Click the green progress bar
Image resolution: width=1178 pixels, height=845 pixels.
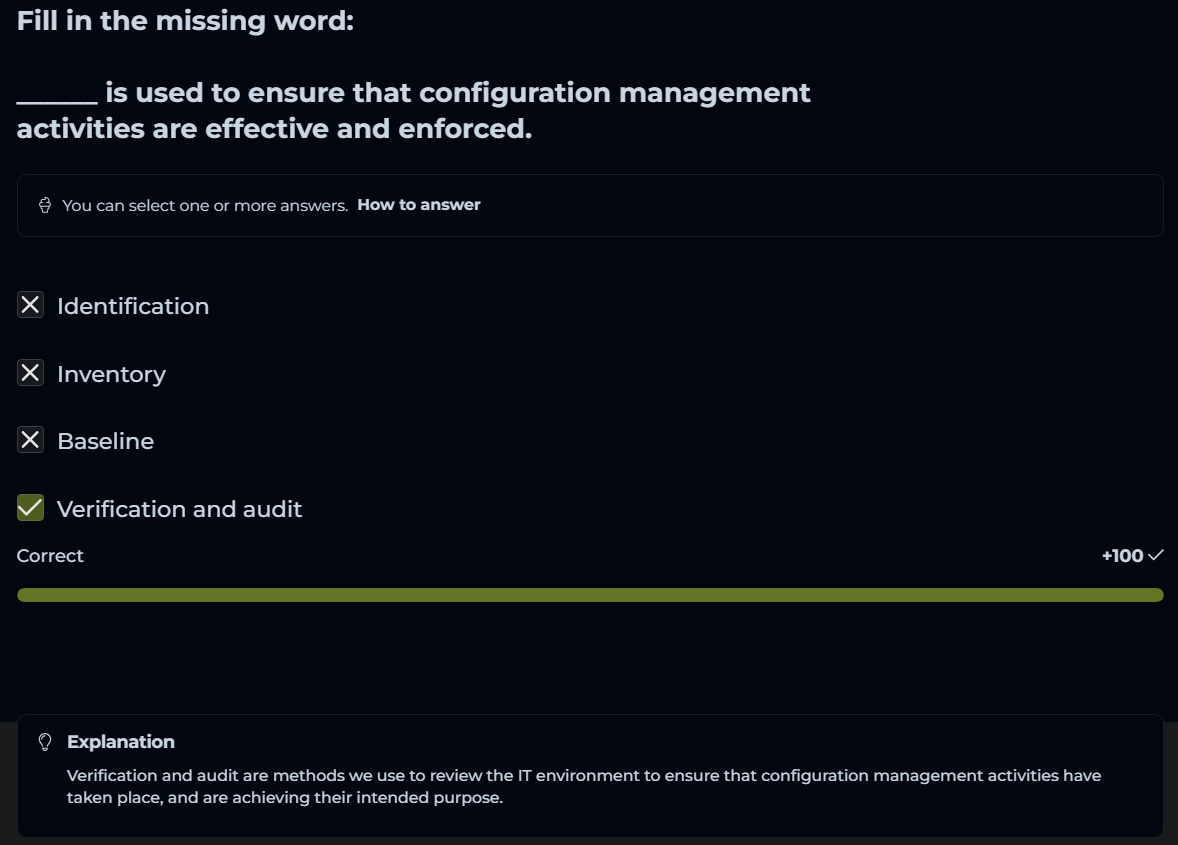tap(590, 595)
